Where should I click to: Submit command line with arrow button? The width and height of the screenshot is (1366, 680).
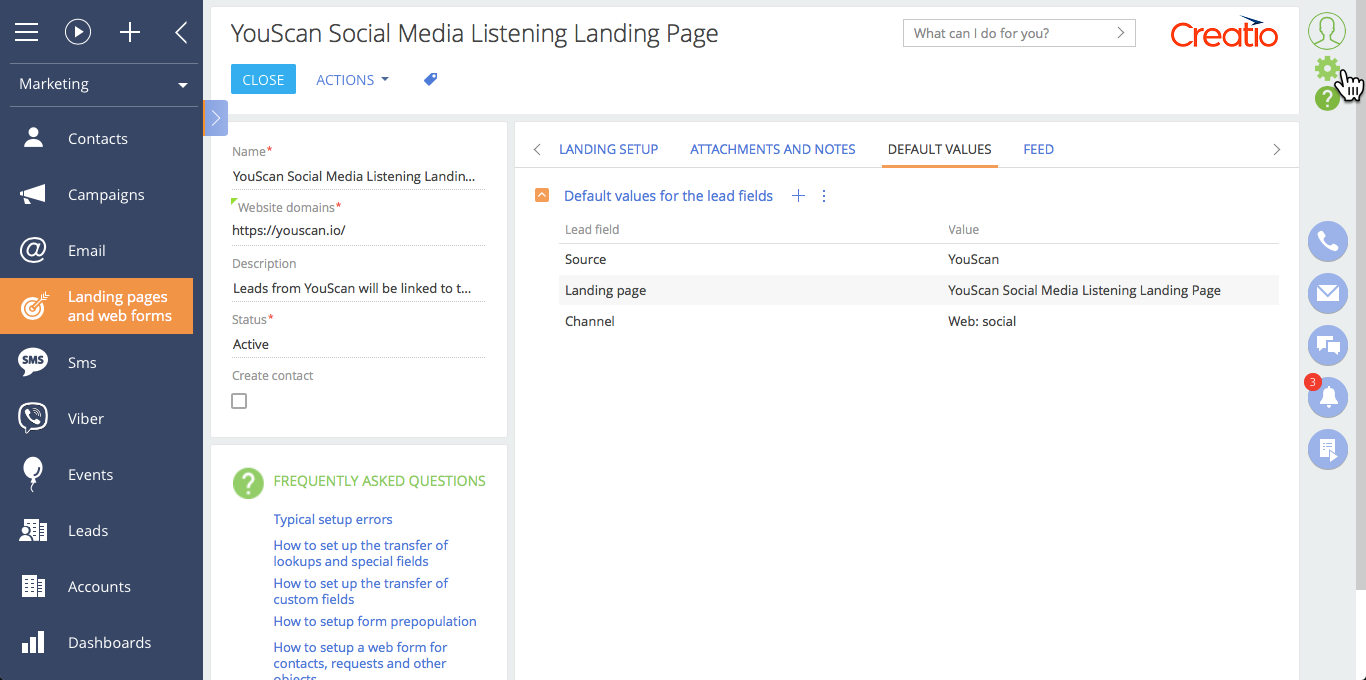tap(1121, 33)
